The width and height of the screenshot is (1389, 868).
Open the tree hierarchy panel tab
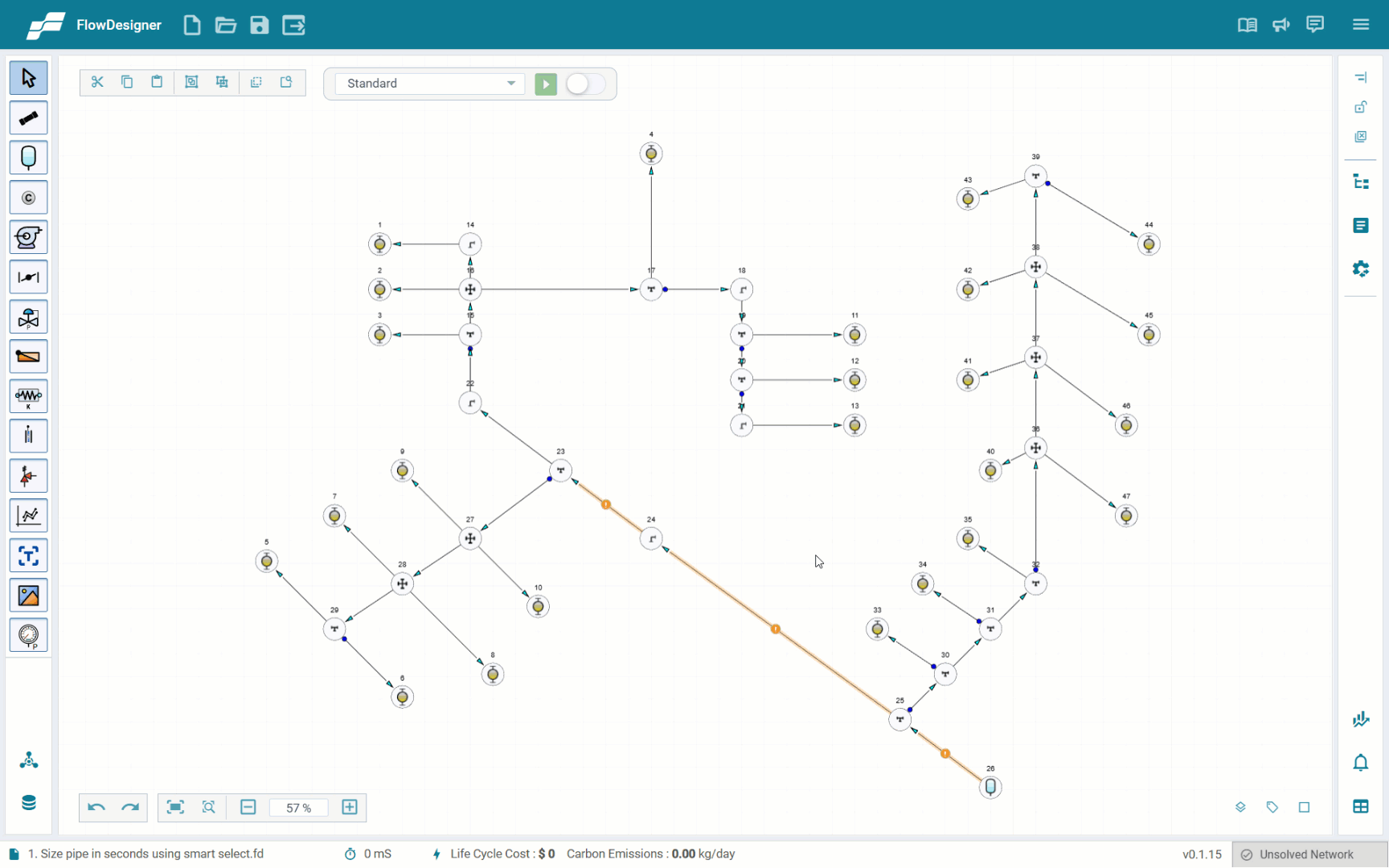point(1360,182)
